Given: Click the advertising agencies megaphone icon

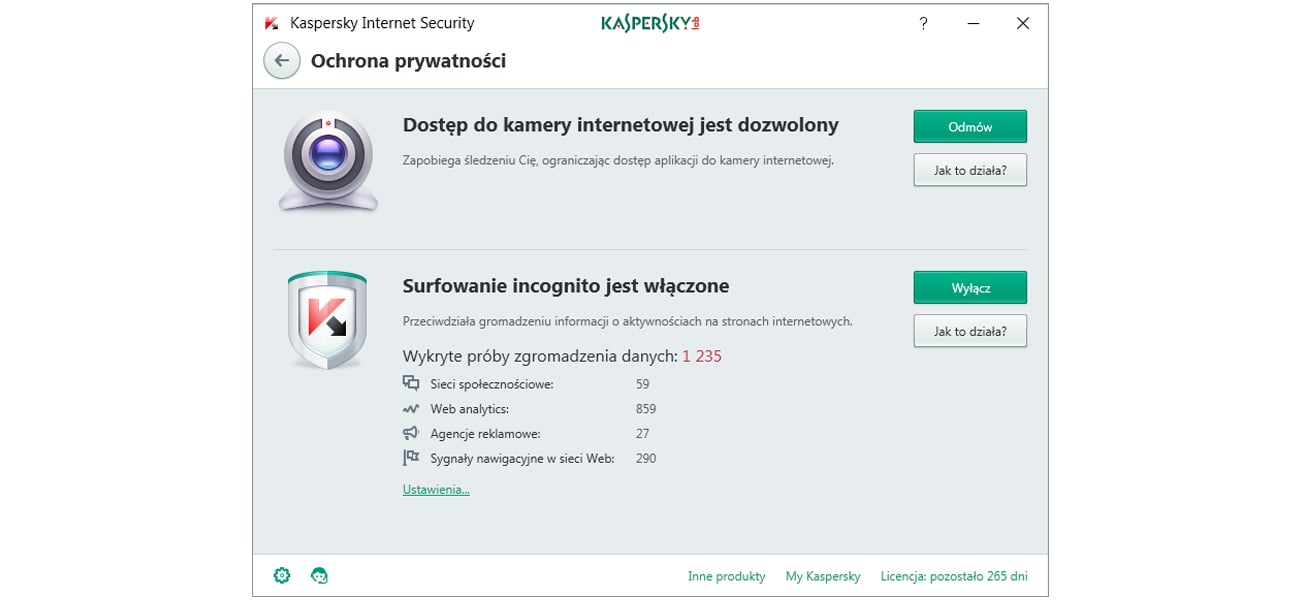Looking at the screenshot, I should point(410,433).
